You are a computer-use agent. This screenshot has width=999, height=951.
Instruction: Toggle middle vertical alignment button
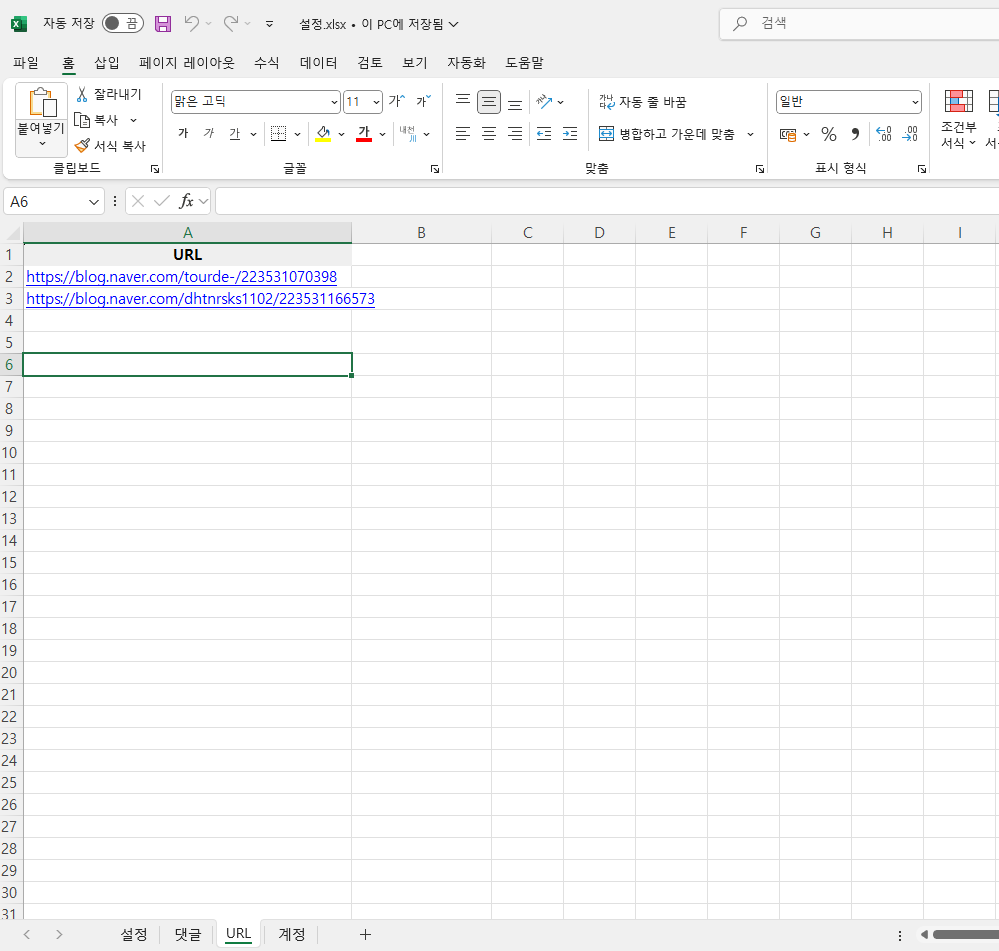tap(489, 102)
